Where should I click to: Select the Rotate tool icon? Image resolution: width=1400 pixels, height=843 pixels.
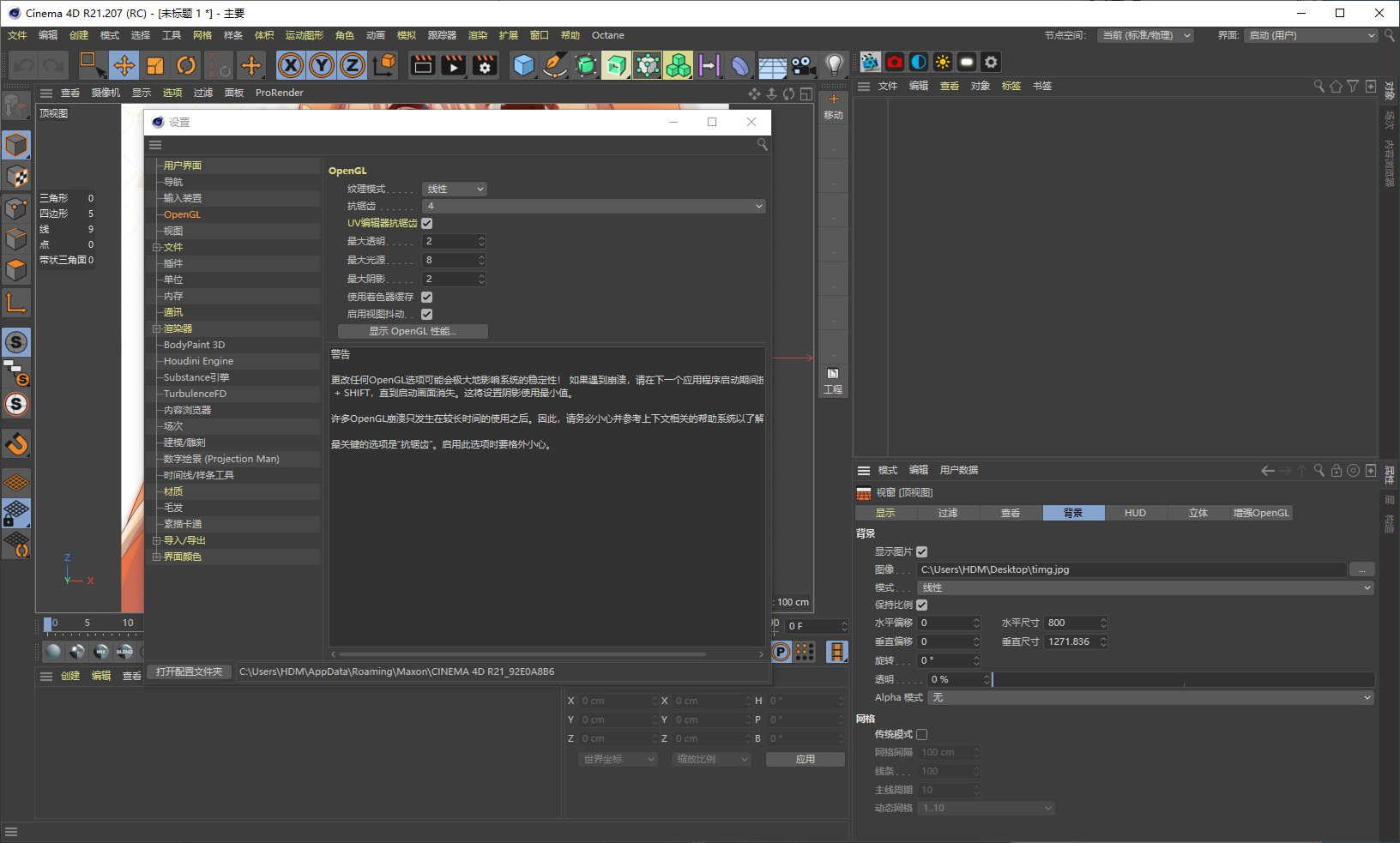[x=186, y=65]
